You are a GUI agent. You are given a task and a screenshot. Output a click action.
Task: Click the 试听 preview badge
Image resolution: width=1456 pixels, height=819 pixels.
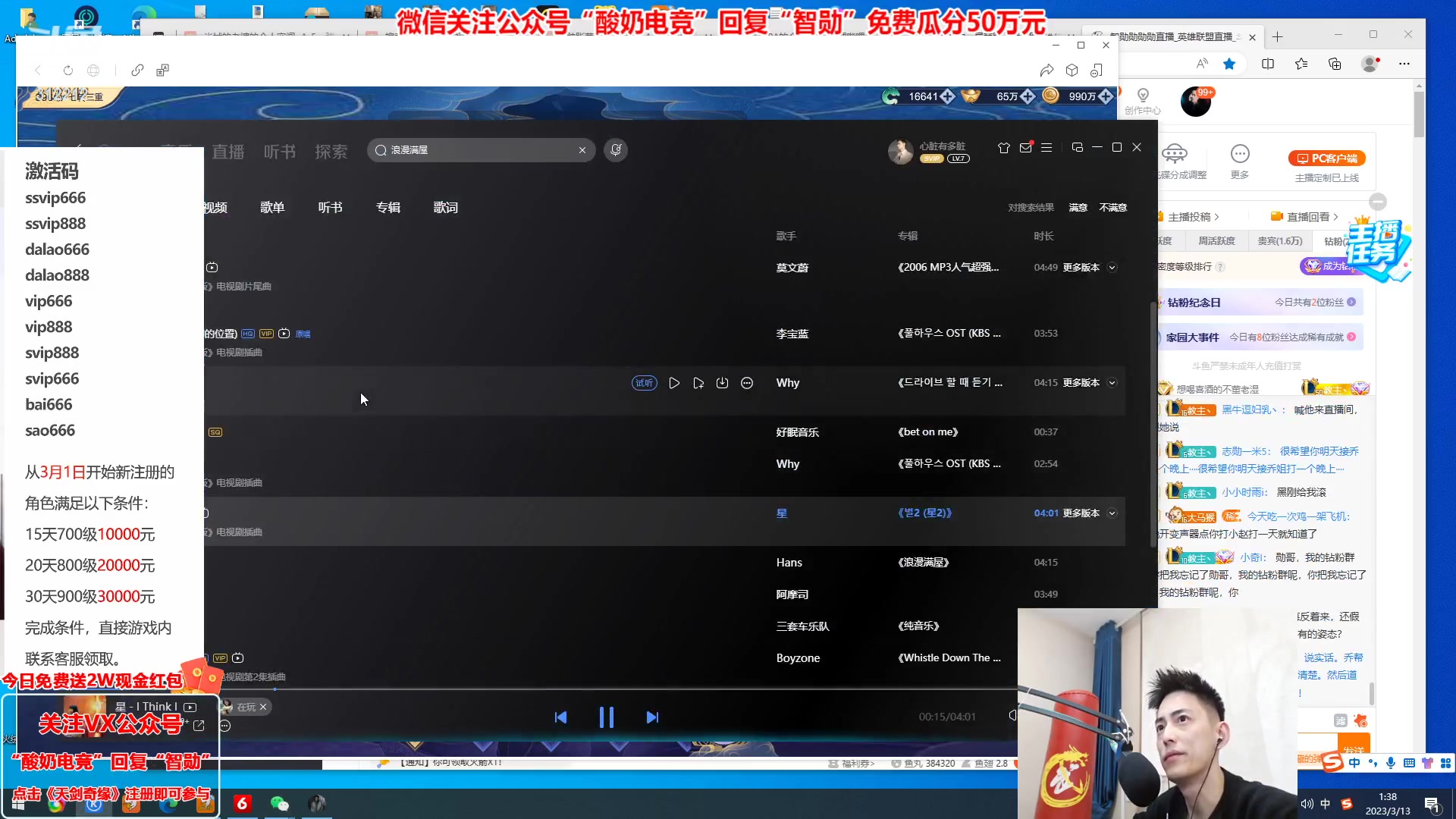pos(645,383)
